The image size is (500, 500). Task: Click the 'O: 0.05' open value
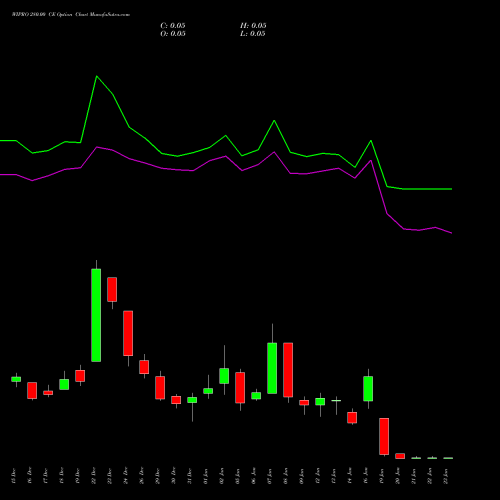pyautogui.click(x=173, y=34)
